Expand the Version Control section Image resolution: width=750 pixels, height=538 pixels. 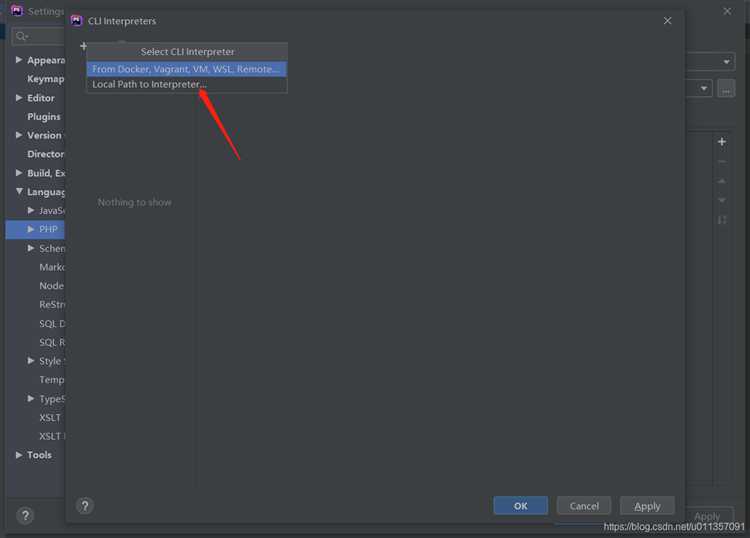tap(19, 135)
